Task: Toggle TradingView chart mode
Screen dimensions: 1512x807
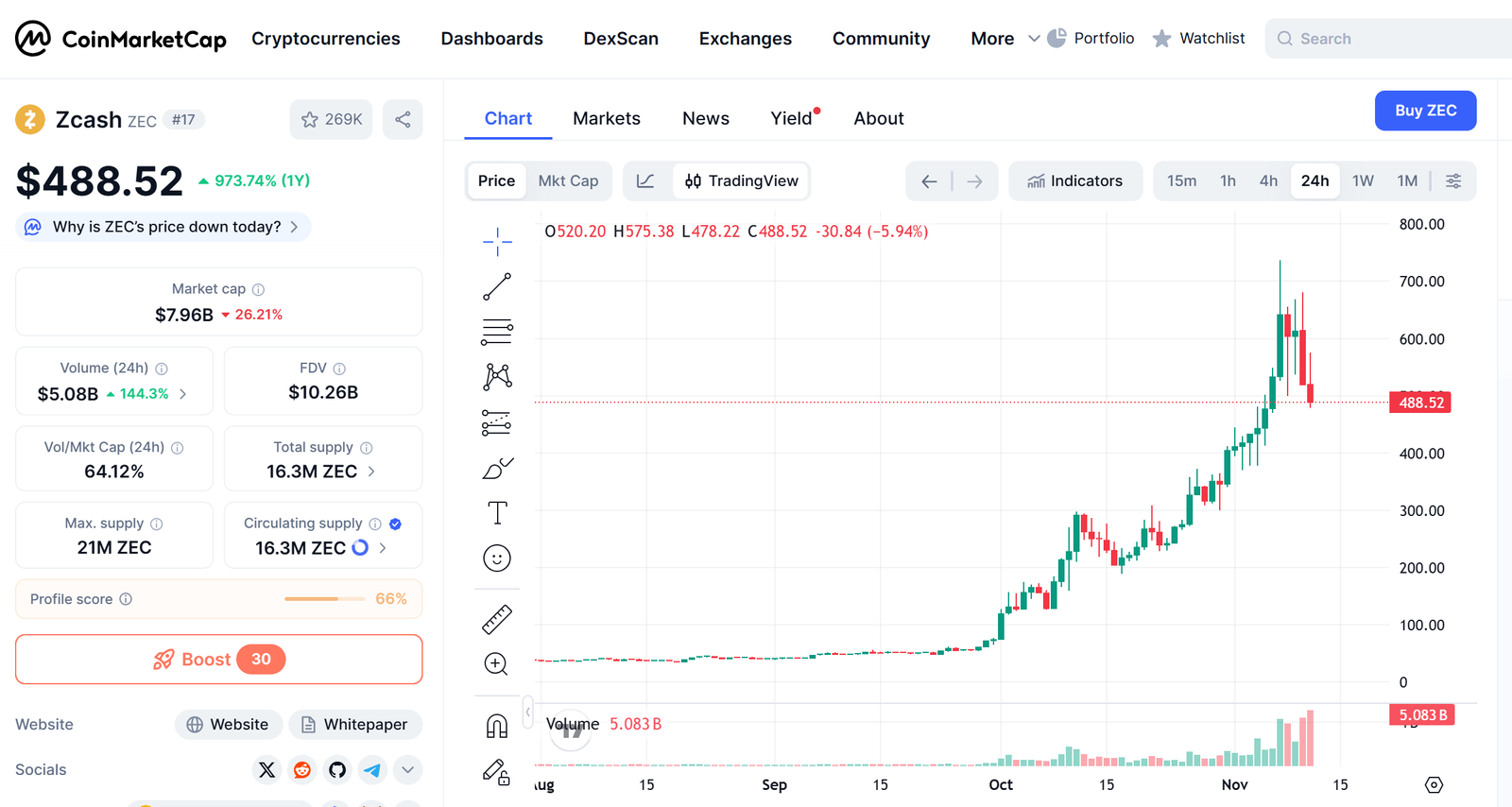Action: click(x=742, y=180)
